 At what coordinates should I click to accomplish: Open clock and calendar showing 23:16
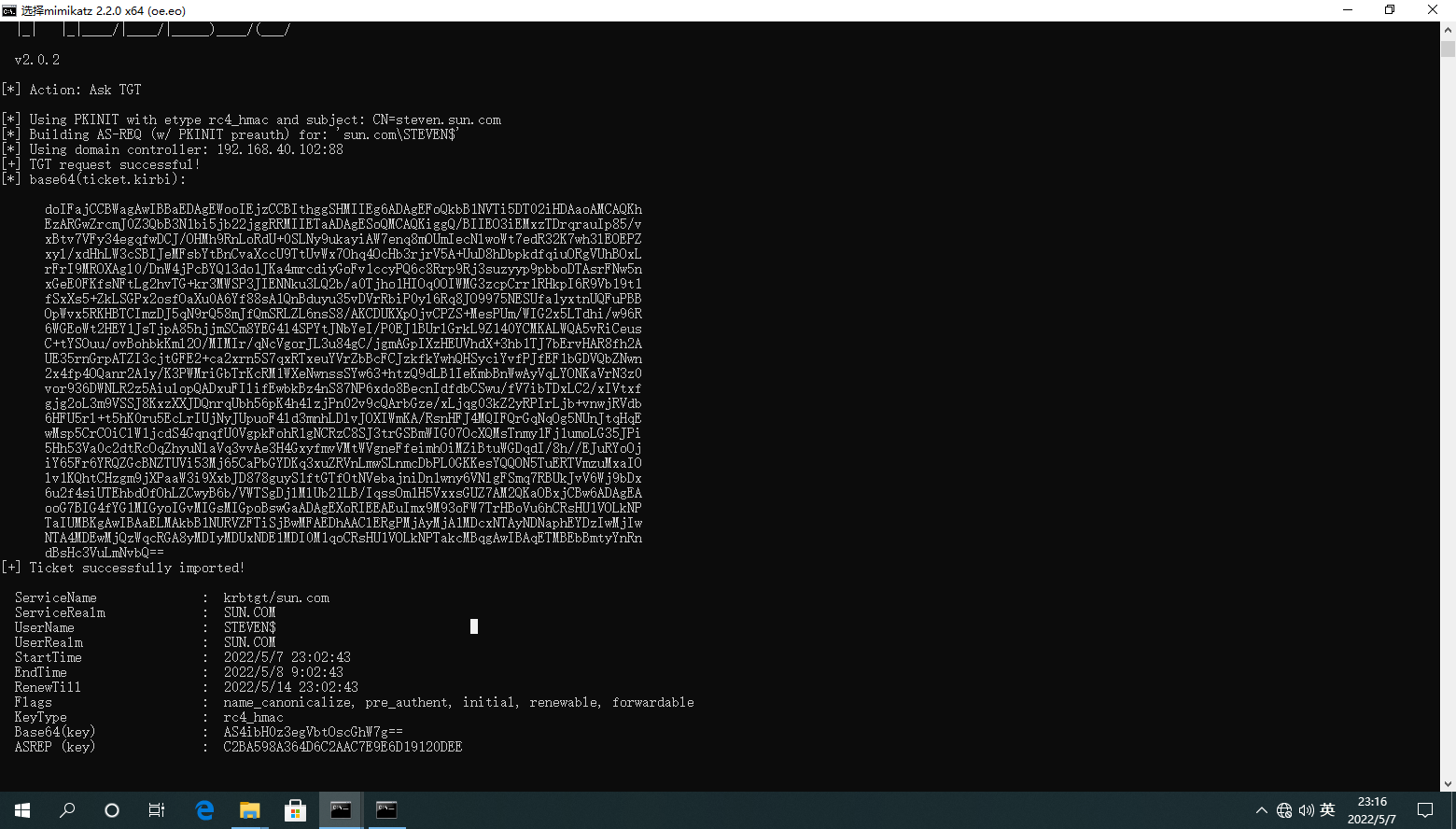click(1372, 810)
